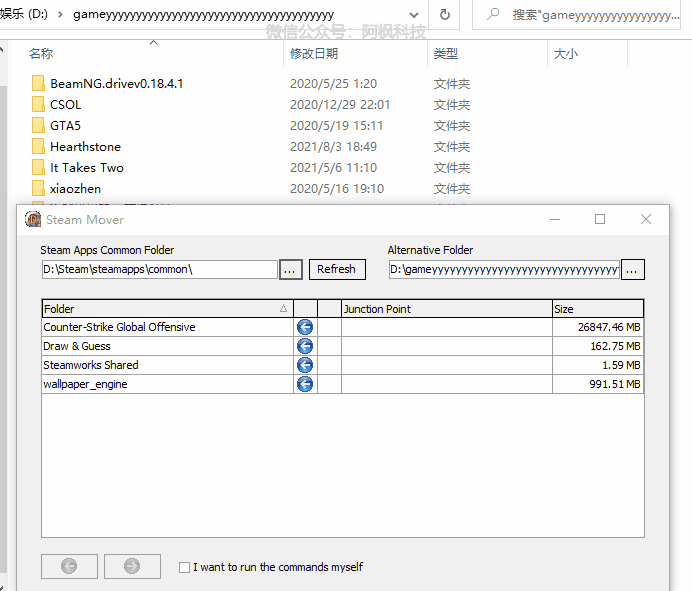Click arrow icon in Steamworks Shared row

pyautogui.click(x=305, y=365)
